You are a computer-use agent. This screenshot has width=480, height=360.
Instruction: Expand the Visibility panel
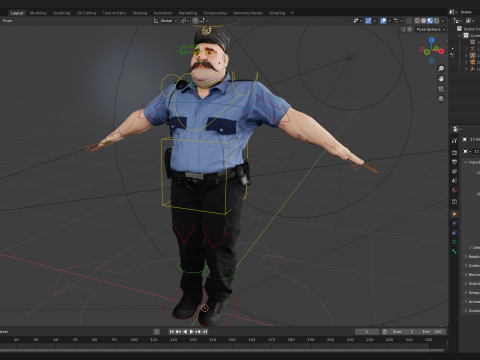click(x=466, y=283)
